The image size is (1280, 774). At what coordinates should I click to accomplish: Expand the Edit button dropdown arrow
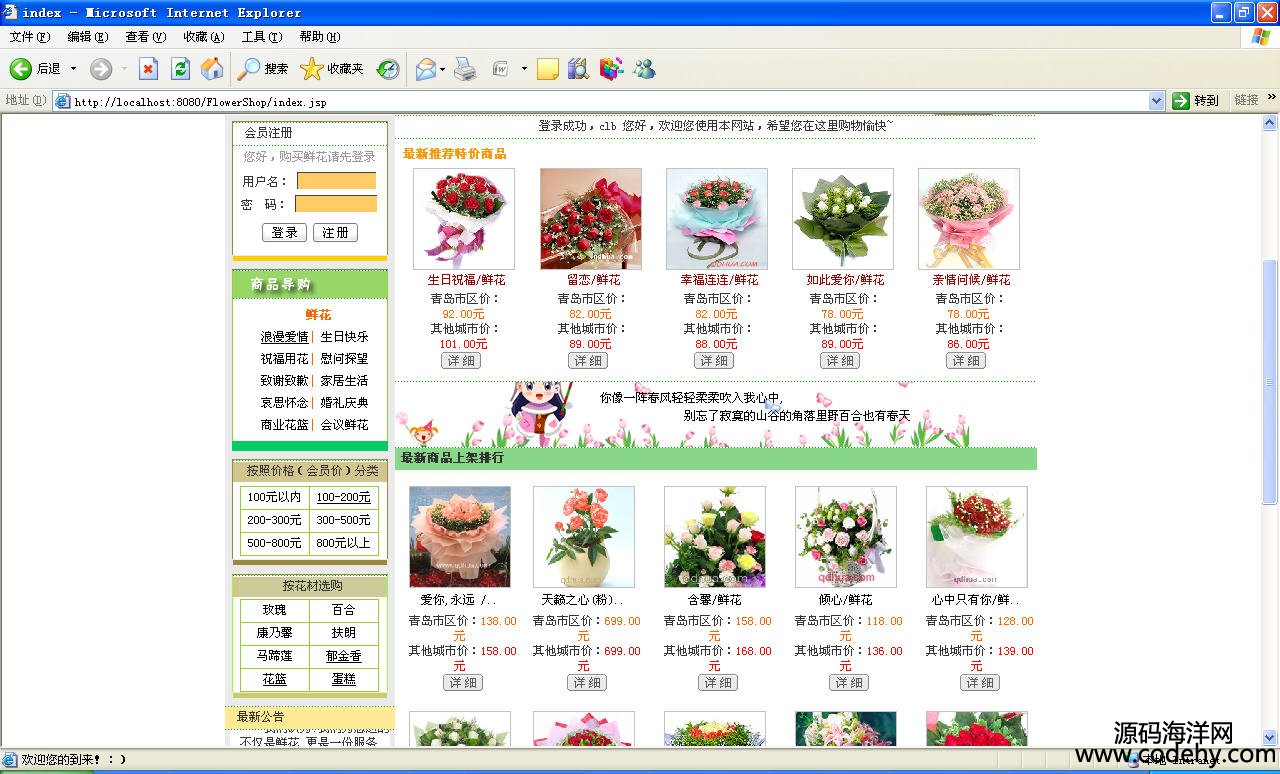click(524, 68)
